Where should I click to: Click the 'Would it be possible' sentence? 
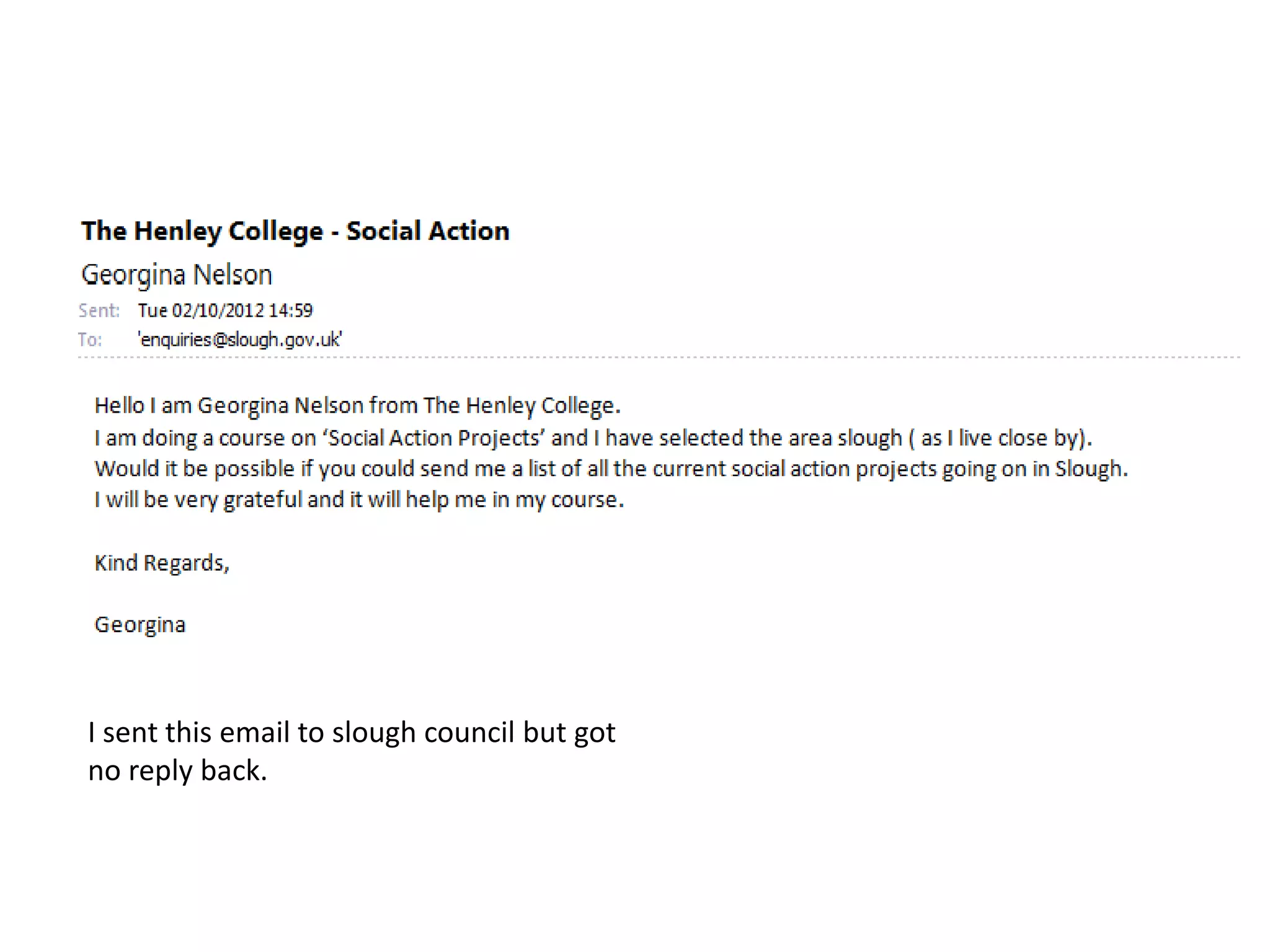tap(611, 469)
